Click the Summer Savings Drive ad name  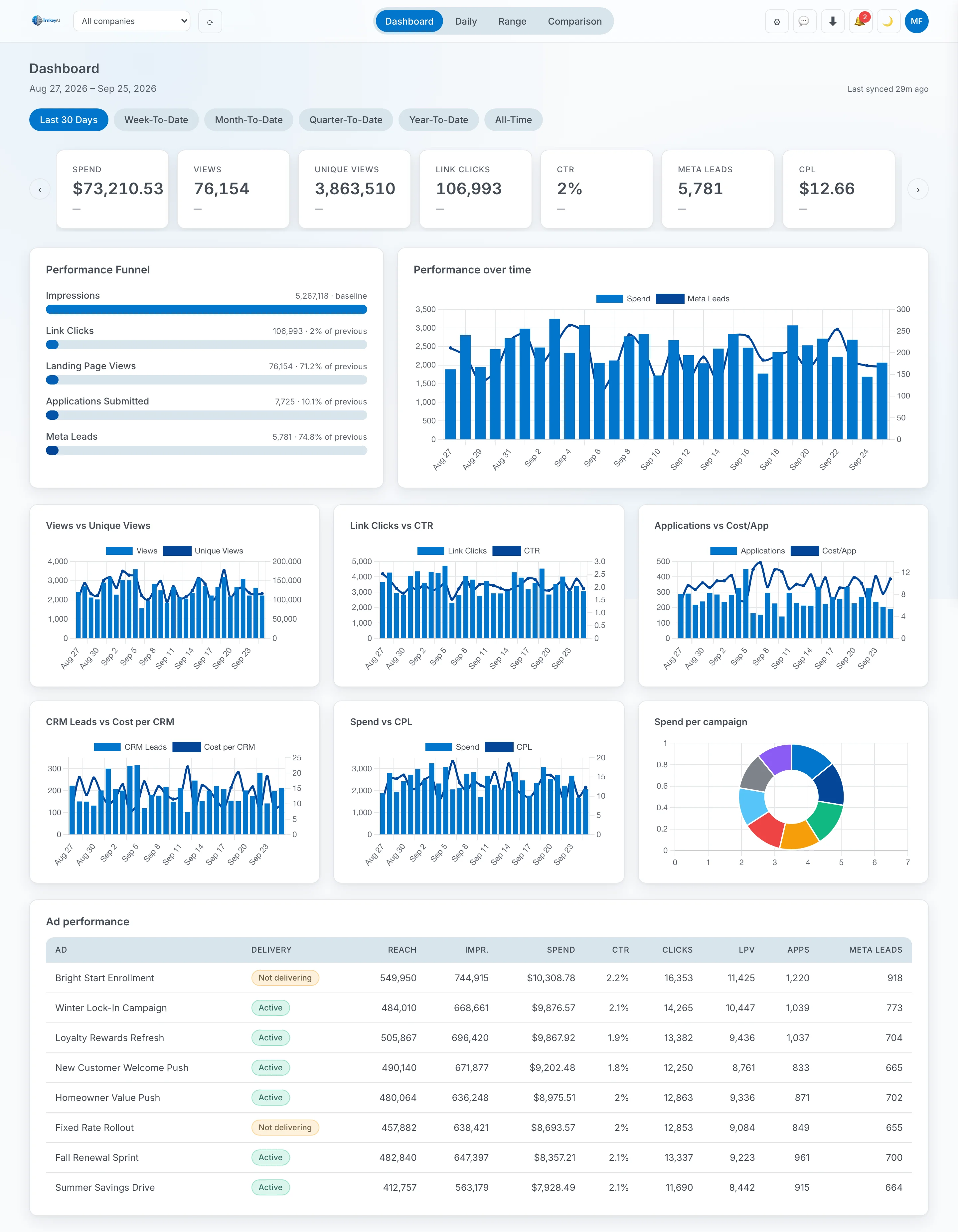105,1187
